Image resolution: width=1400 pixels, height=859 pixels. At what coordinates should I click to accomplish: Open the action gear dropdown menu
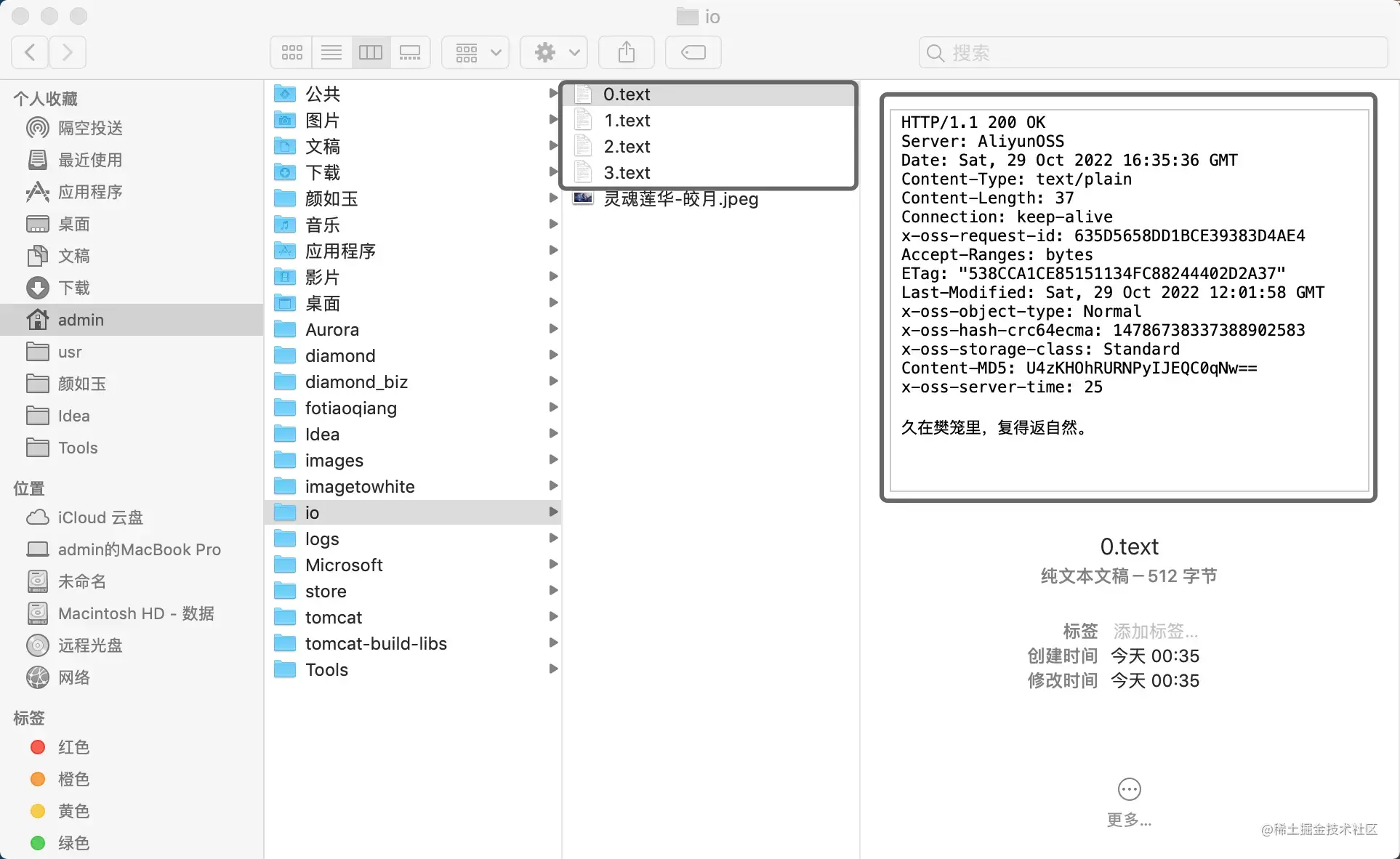coord(553,52)
